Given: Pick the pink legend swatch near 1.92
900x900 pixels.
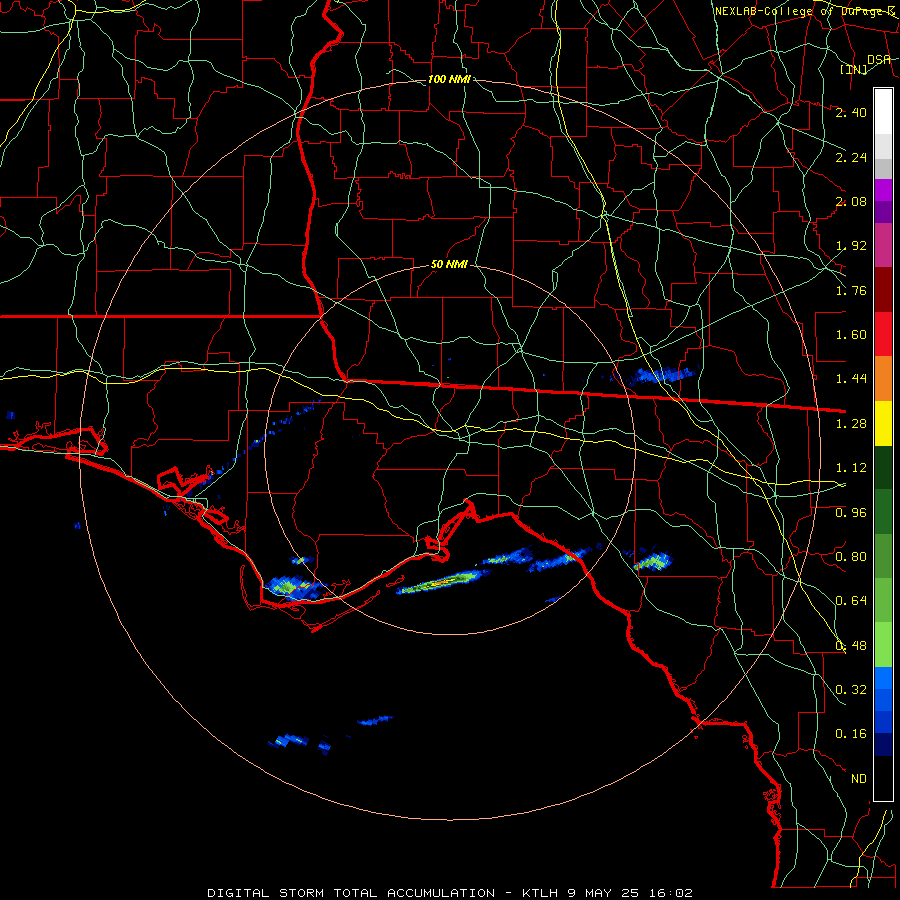Looking at the screenshot, I should 883,245.
